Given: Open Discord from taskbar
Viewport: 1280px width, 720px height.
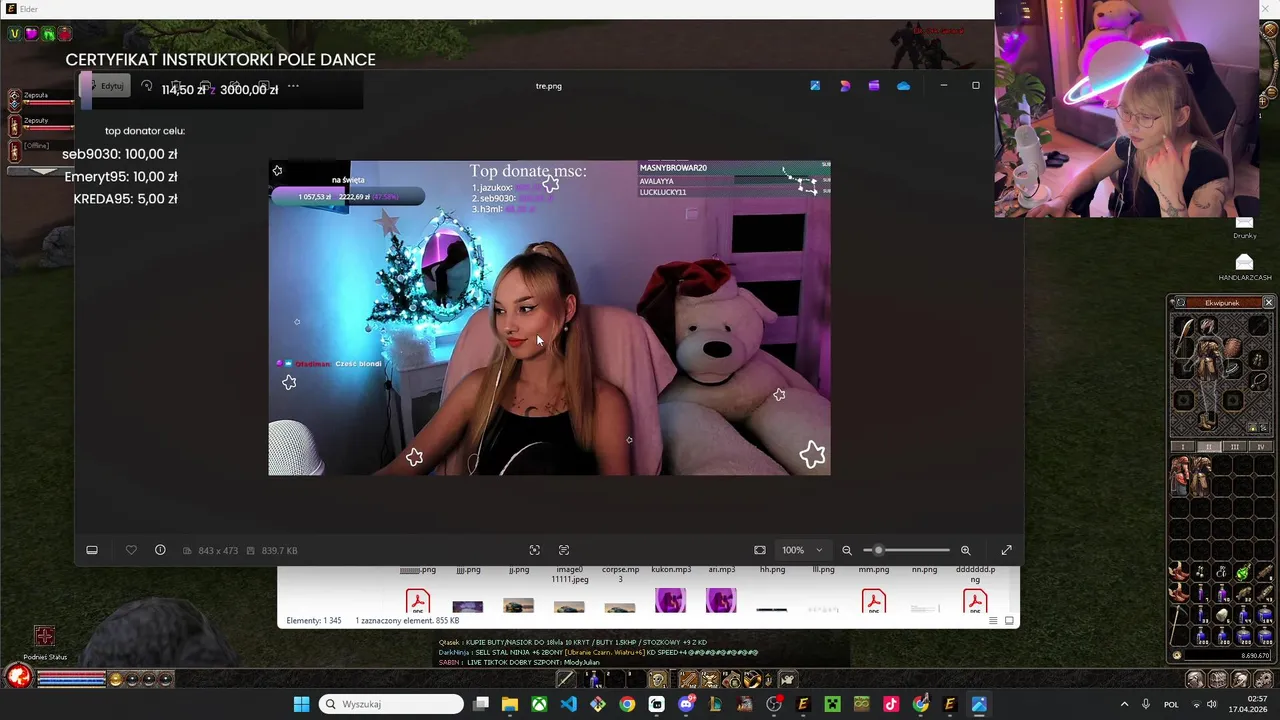Looking at the screenshot, I should [x=686, y=704].
